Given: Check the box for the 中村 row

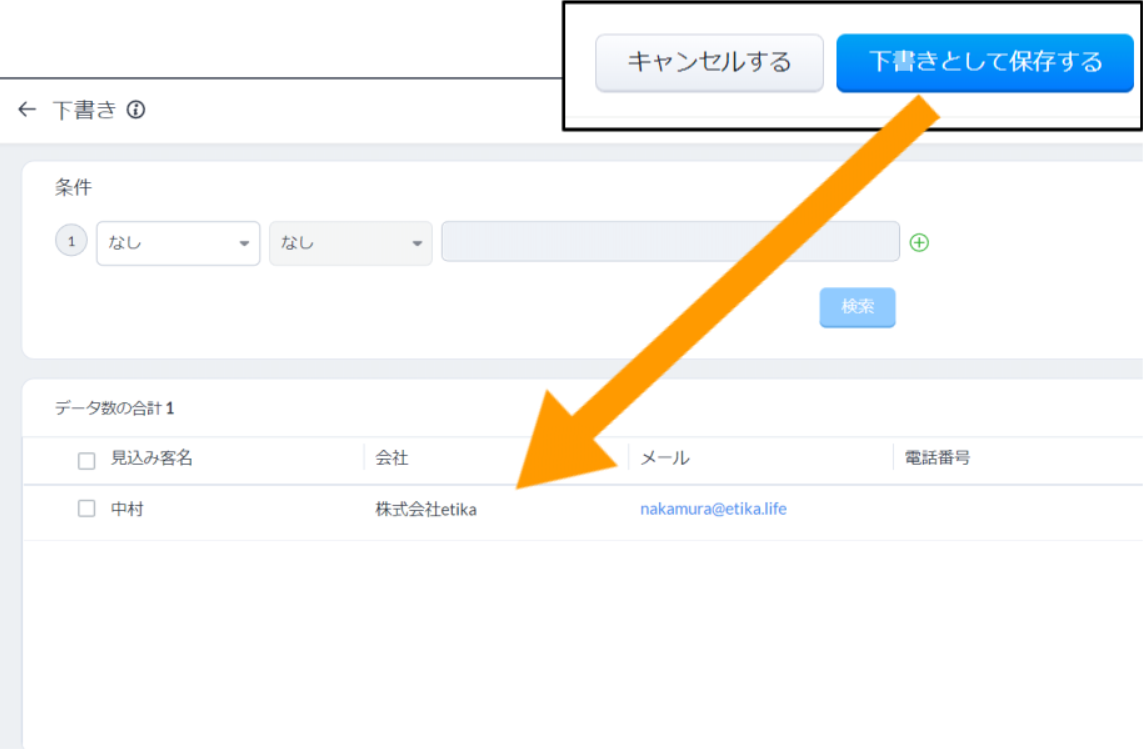Looking at the screenshot, I should [87, 508].
